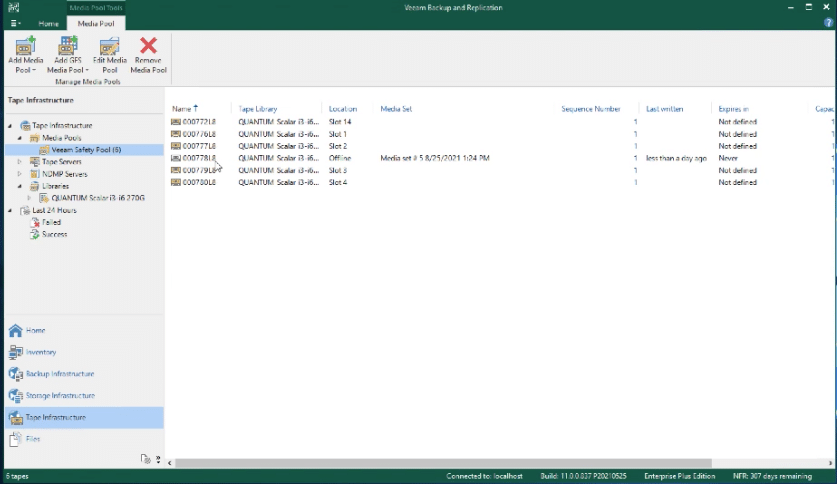The width and height of the screenshot is (837, 484).
Task: Select the Success sessions tree item
Action: pos(54,234)
